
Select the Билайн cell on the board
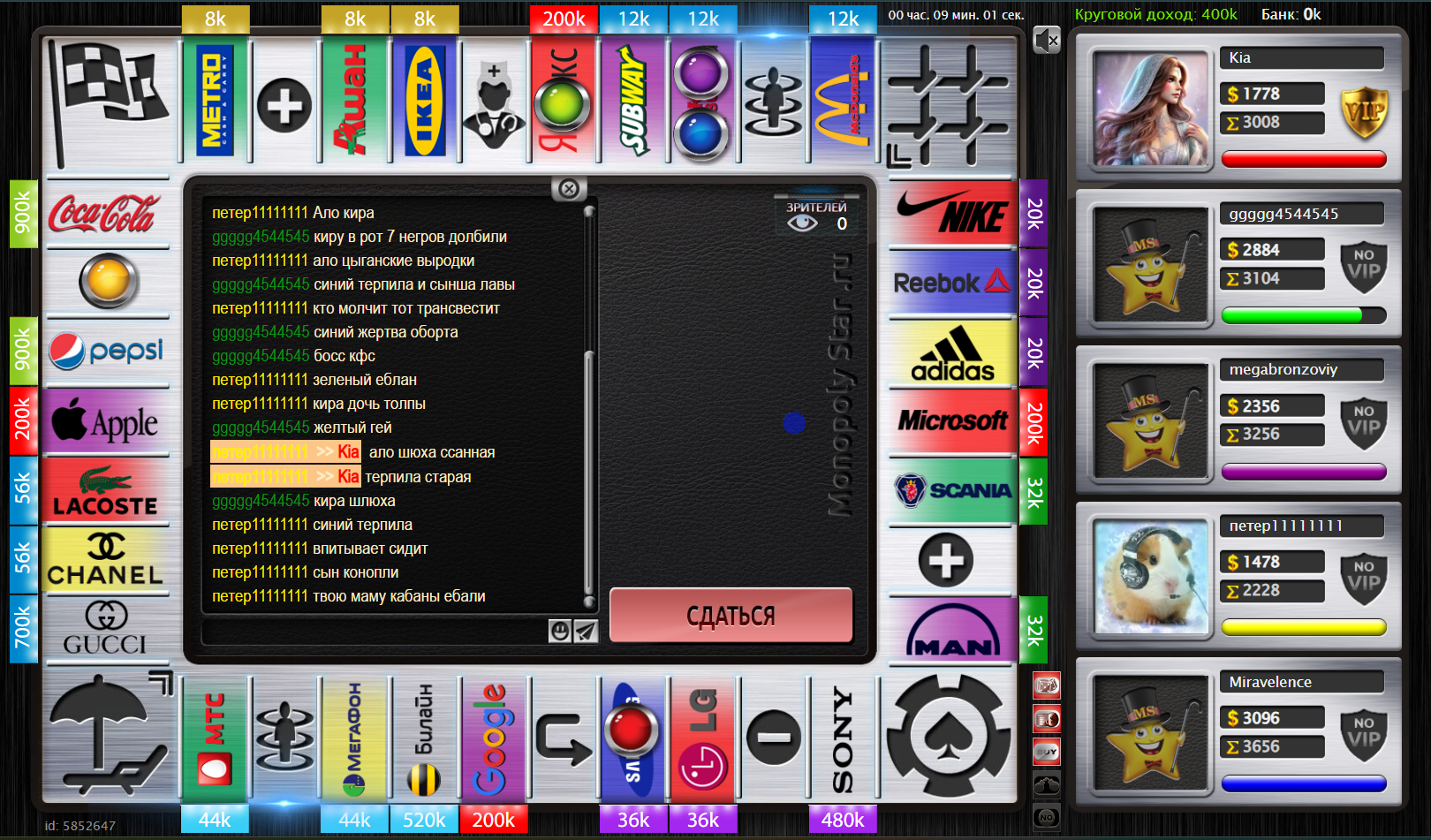[x=425, y=739]
